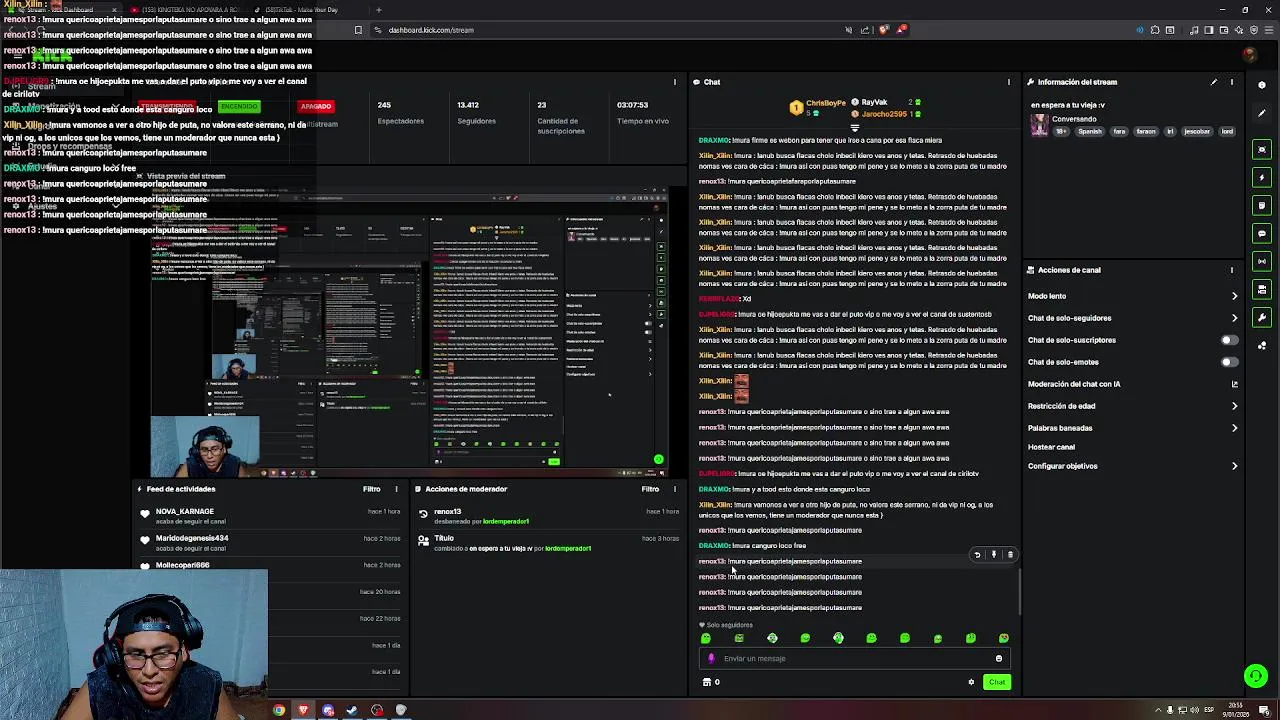Viewport: 1280px width, 720px height.
Task: Click the Brave shield icon
Action: pos(883,30)
